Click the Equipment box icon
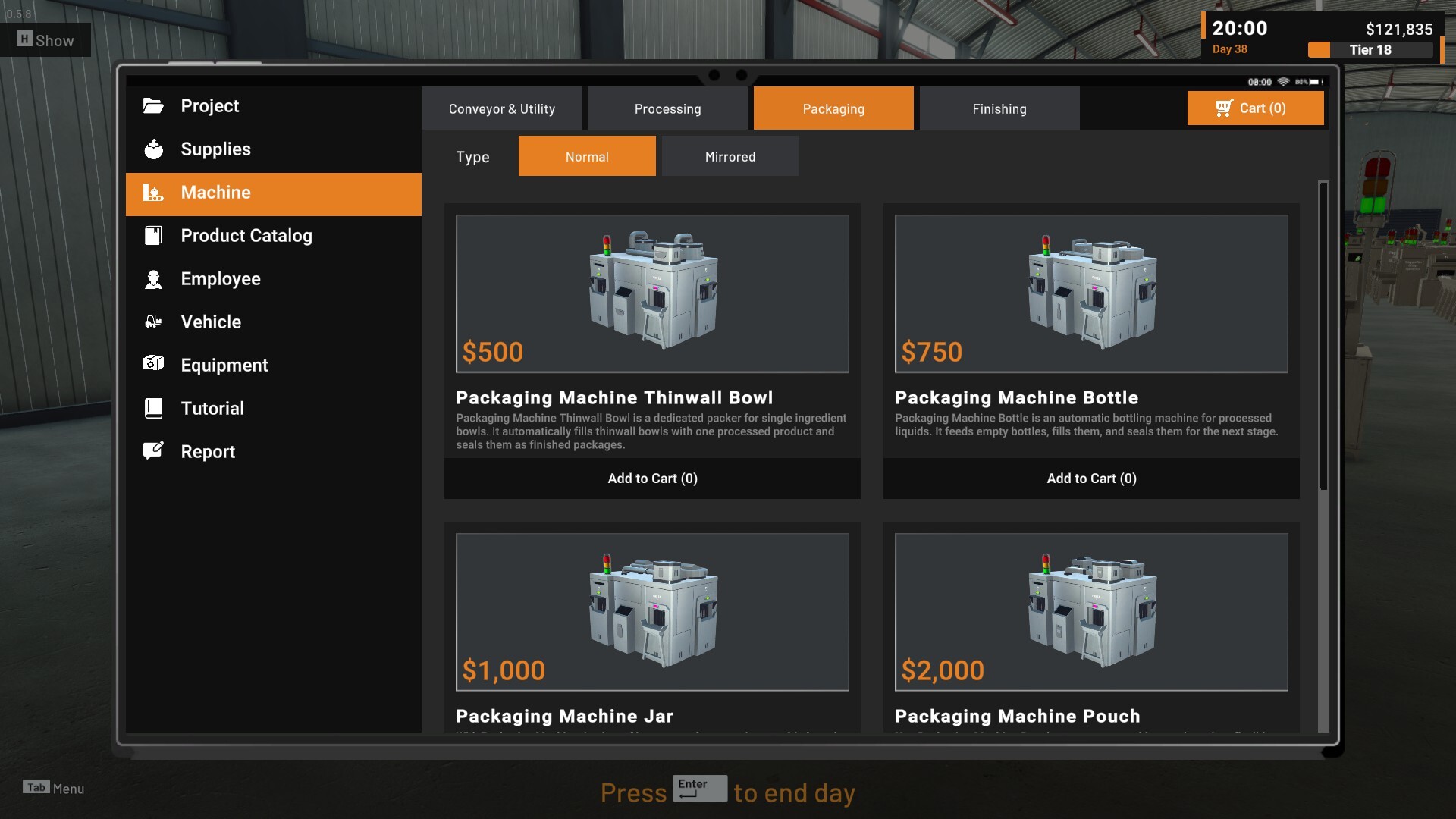The height and width of the screenshot is (819, 1456). 153,365
